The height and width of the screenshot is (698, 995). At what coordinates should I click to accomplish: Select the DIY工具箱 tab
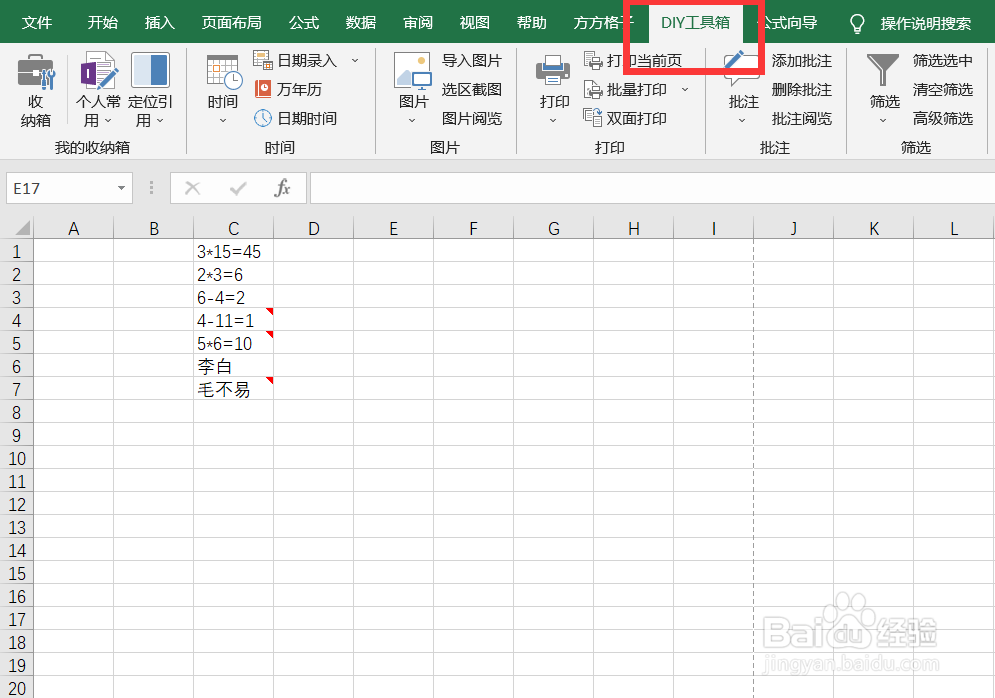point(695,23)
